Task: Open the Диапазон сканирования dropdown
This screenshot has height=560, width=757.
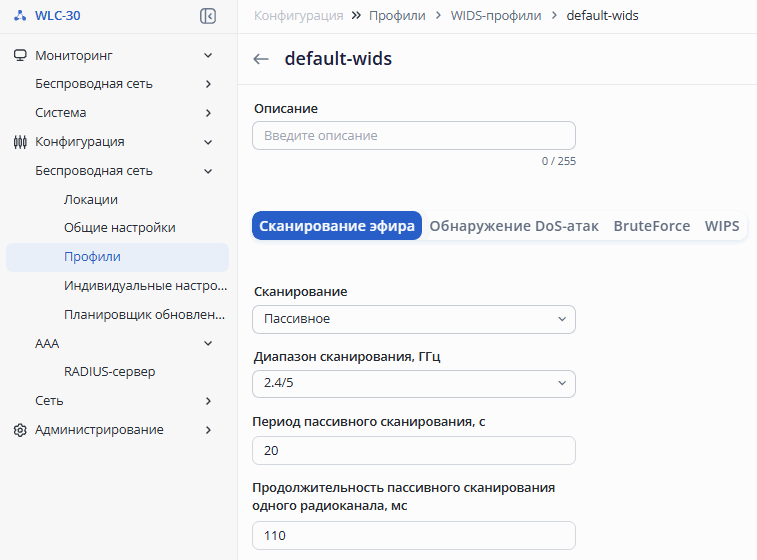Action: click(414, 384)
